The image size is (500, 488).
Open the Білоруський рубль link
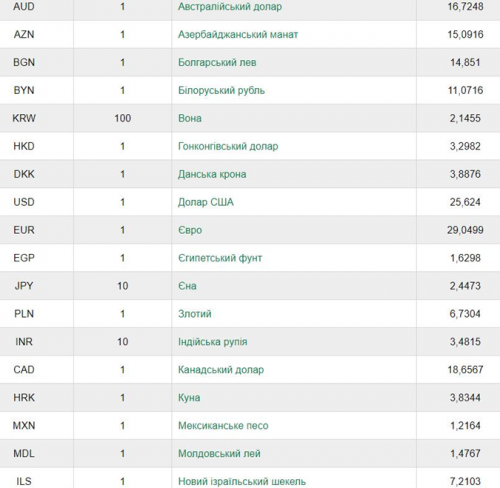click(221, 90)
